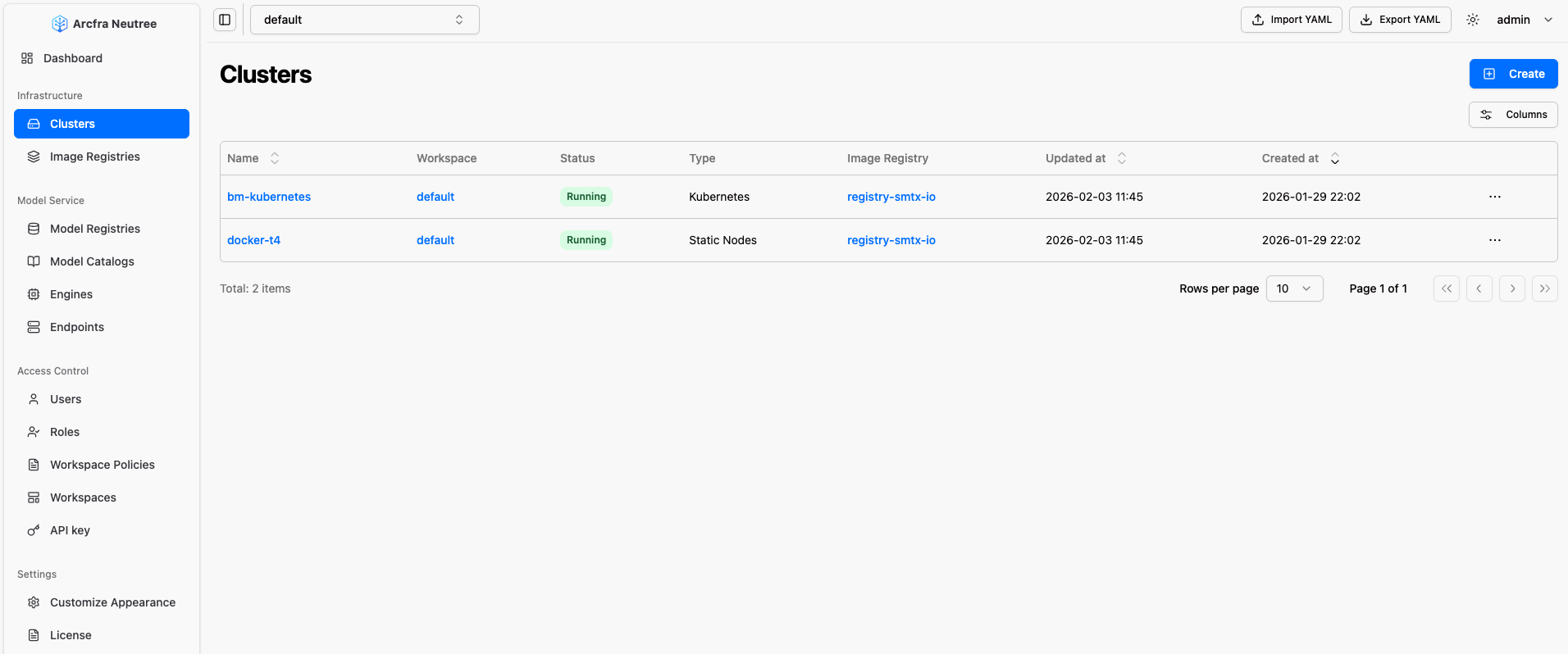Sort table by Name column arrows
Image resolution: width=1568 pixels, height=654 pixels.
[x=275, y=158]
